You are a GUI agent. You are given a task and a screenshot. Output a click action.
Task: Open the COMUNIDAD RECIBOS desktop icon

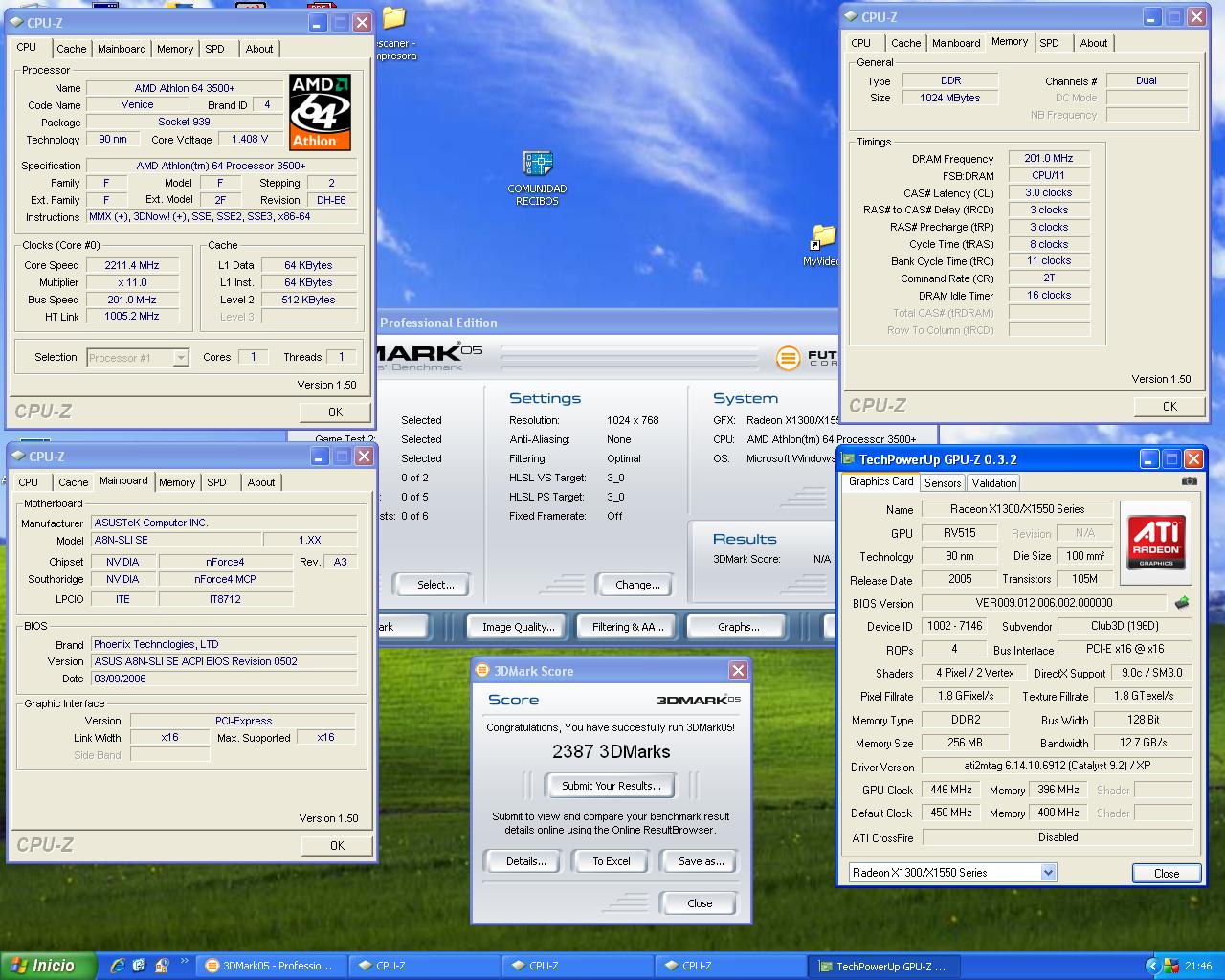click(537, 179)
